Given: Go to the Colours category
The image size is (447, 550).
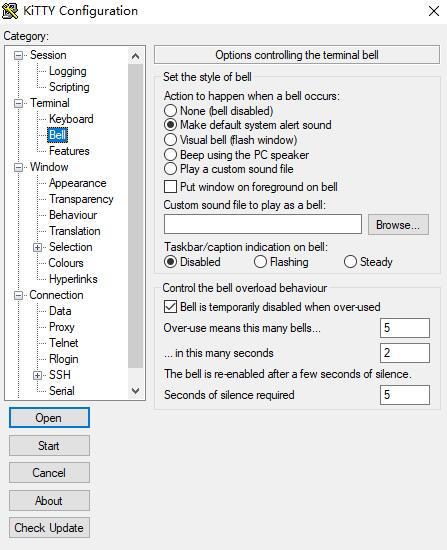Looking at the screenshot, I should click(x=66, y=263).
